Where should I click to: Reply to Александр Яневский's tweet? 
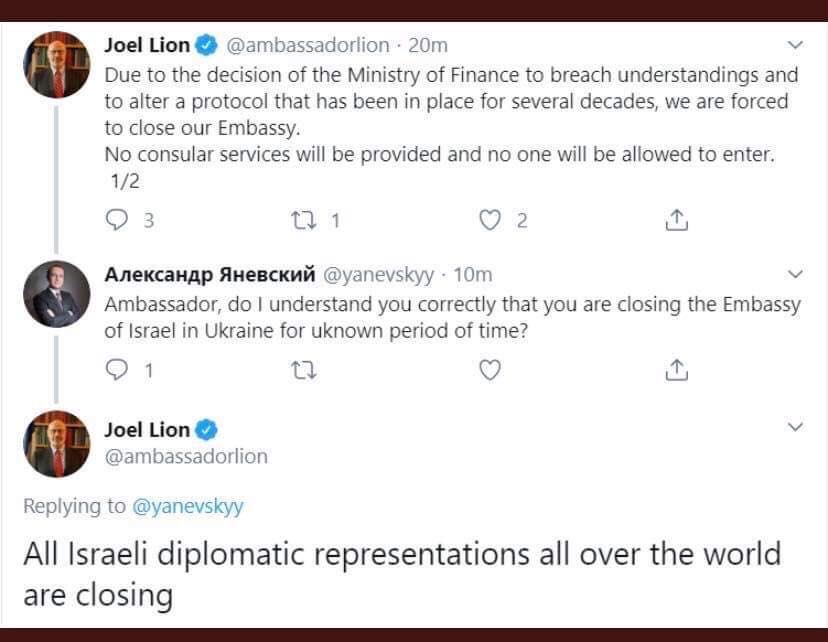pyautogui.click(x=116, y=370)
